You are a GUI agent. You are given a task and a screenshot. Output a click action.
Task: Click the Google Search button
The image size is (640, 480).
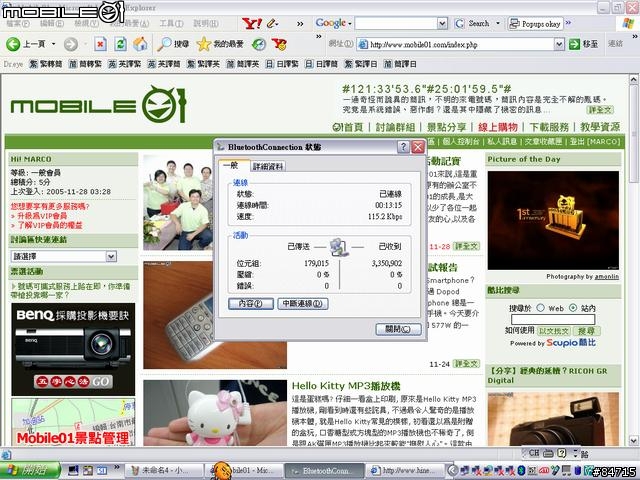pos(473,23)
